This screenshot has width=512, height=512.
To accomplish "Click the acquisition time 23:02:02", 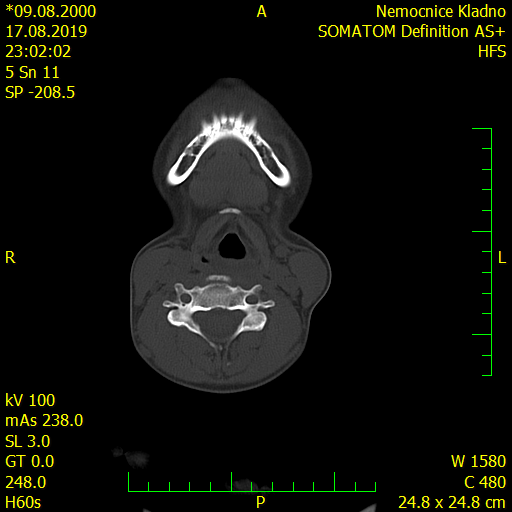I will 38,52.
